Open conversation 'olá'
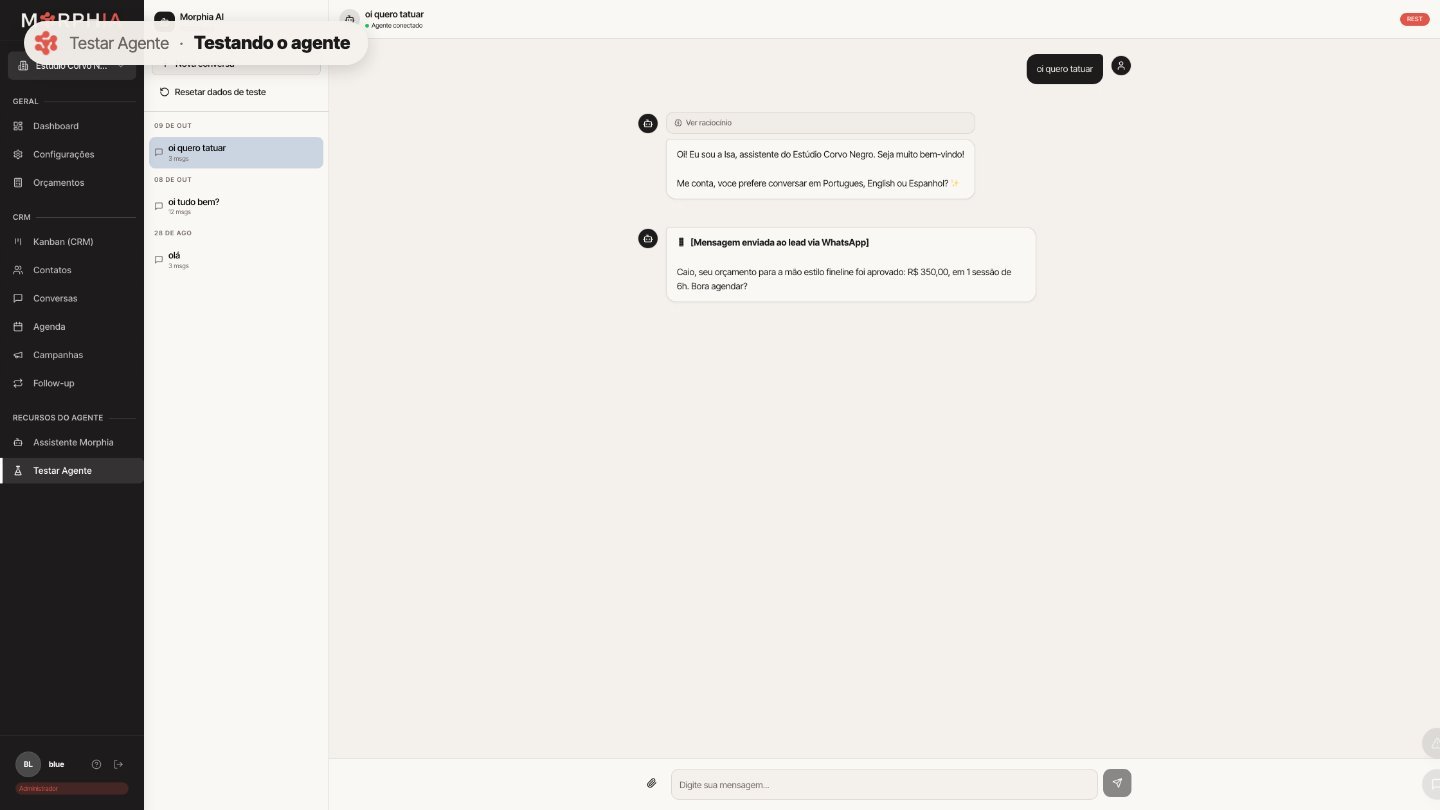This screenshot has height=810, width=1440. pos(236,260)
